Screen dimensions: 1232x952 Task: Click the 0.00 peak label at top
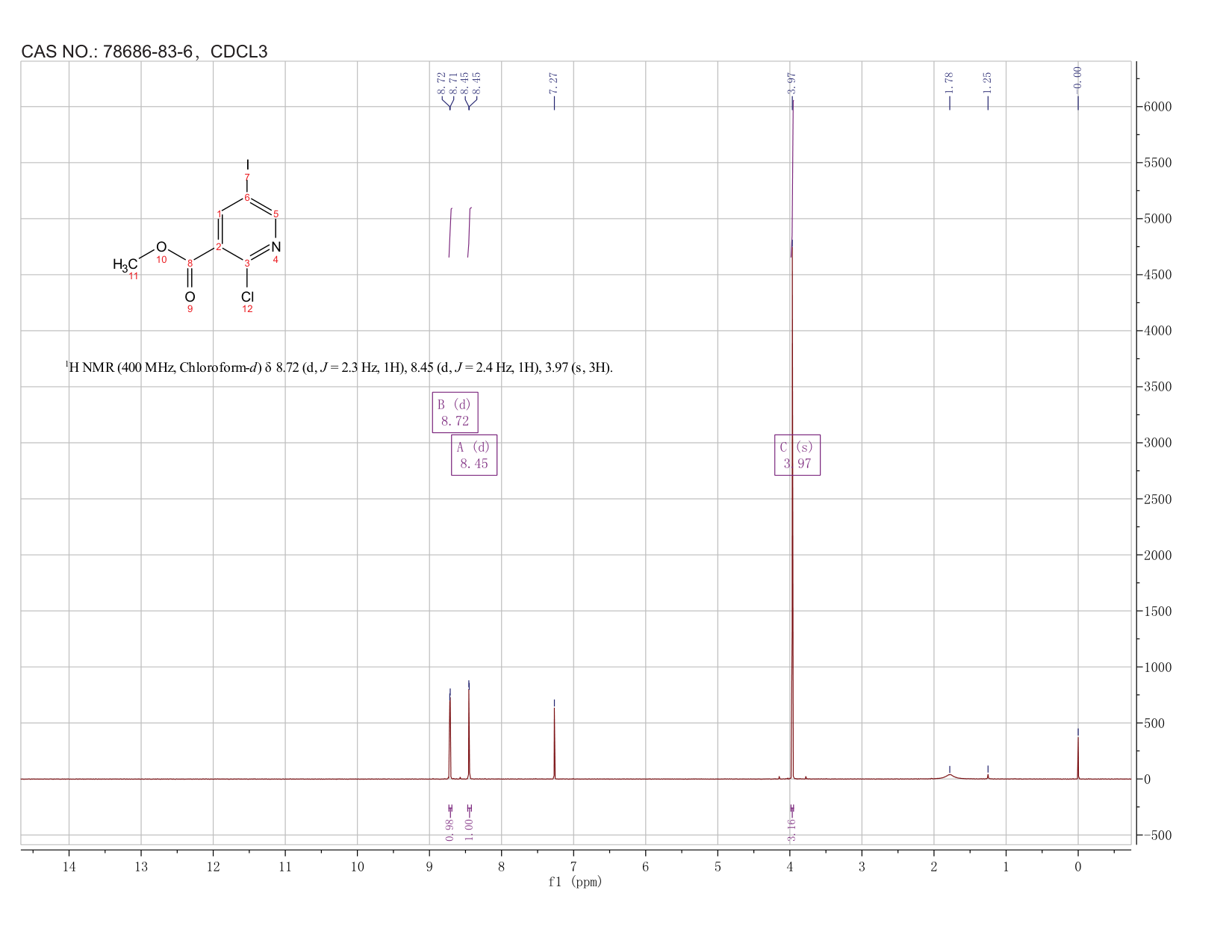[1077, 78]
